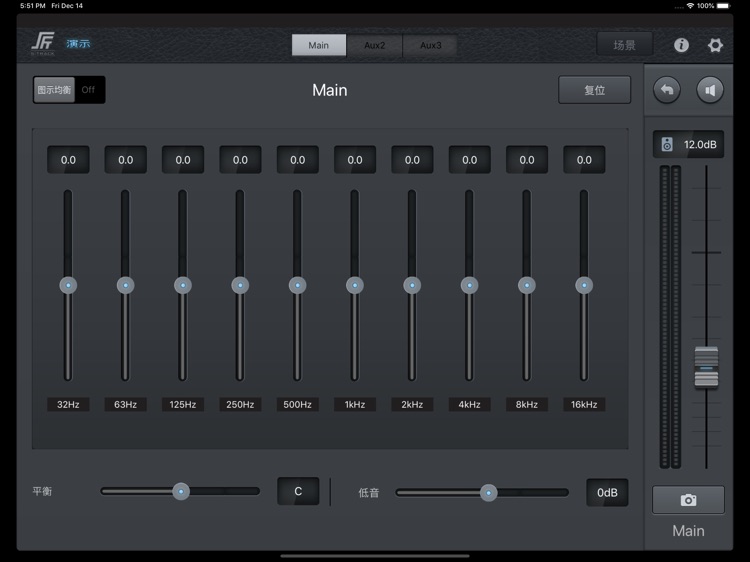Take snapshot with camera button
Screen dimensions: 750x562
688,500
